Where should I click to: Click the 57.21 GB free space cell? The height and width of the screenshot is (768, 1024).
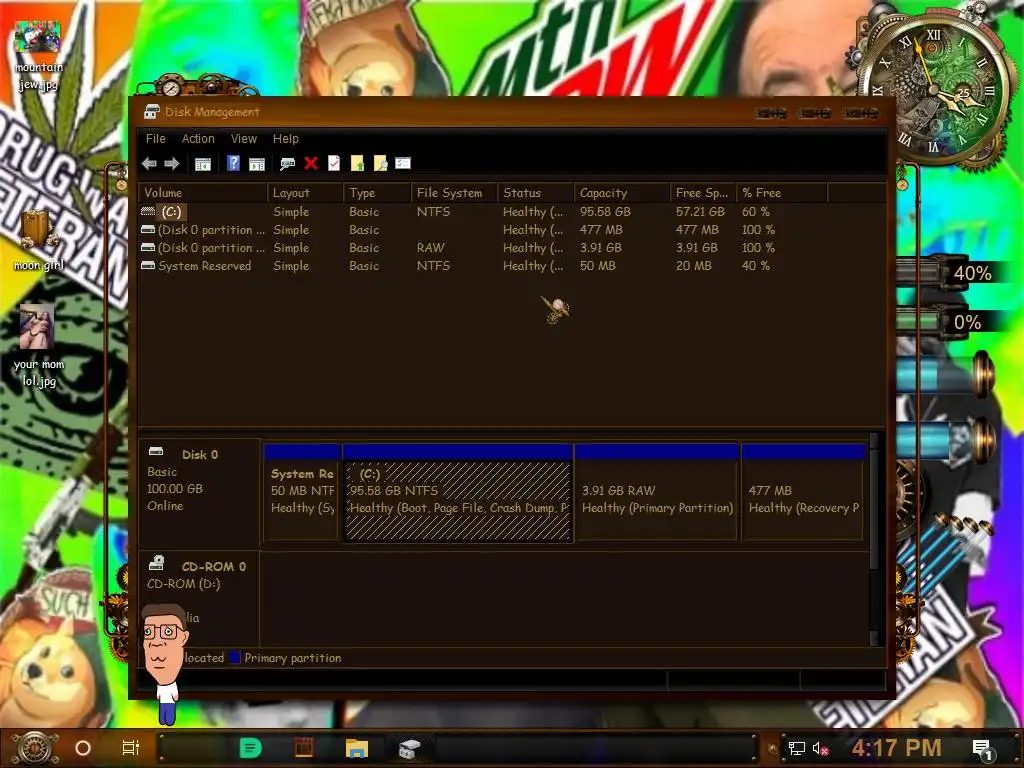(700, 212)
